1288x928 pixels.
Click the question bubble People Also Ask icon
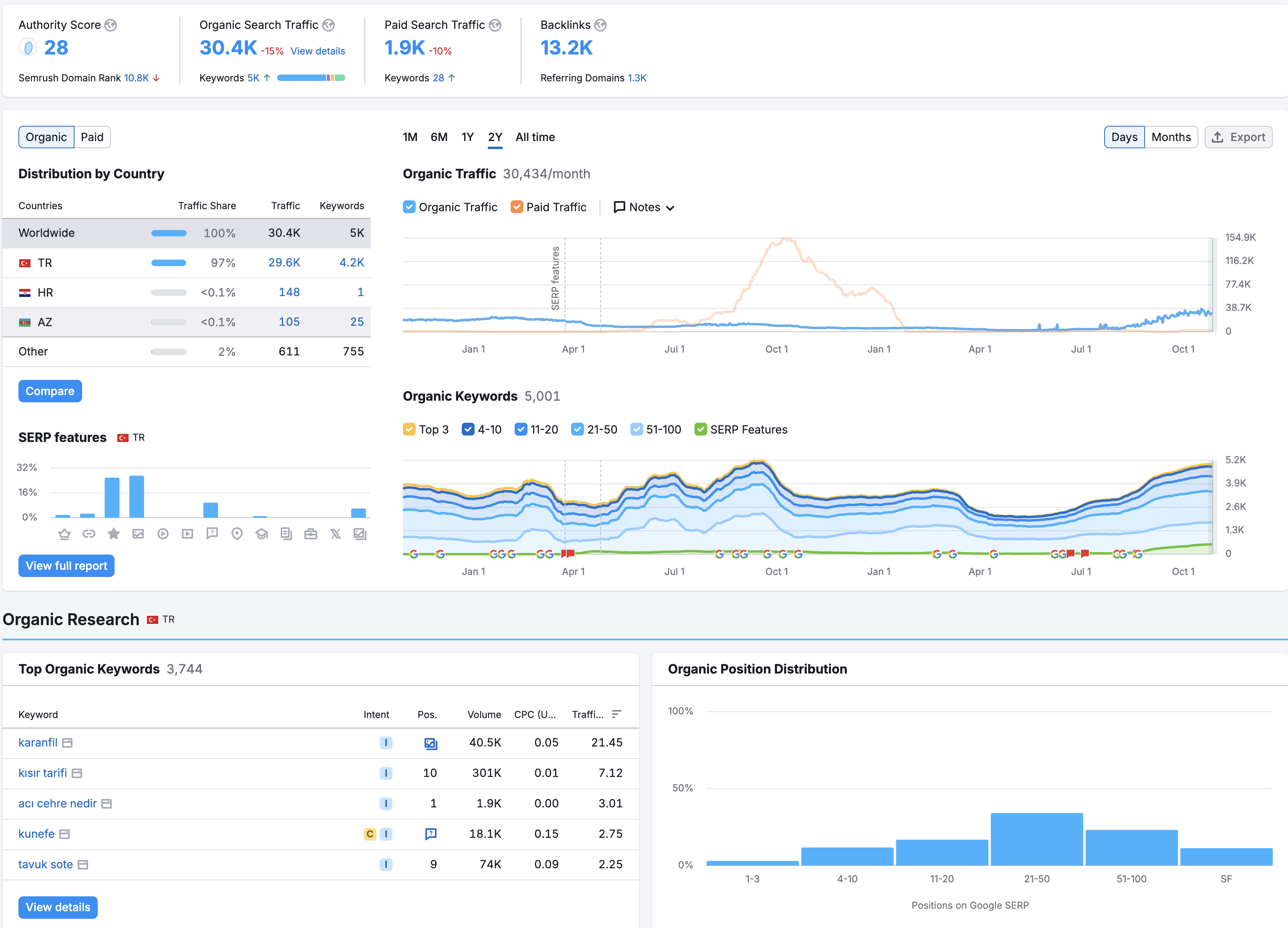(x=212, y=534)
